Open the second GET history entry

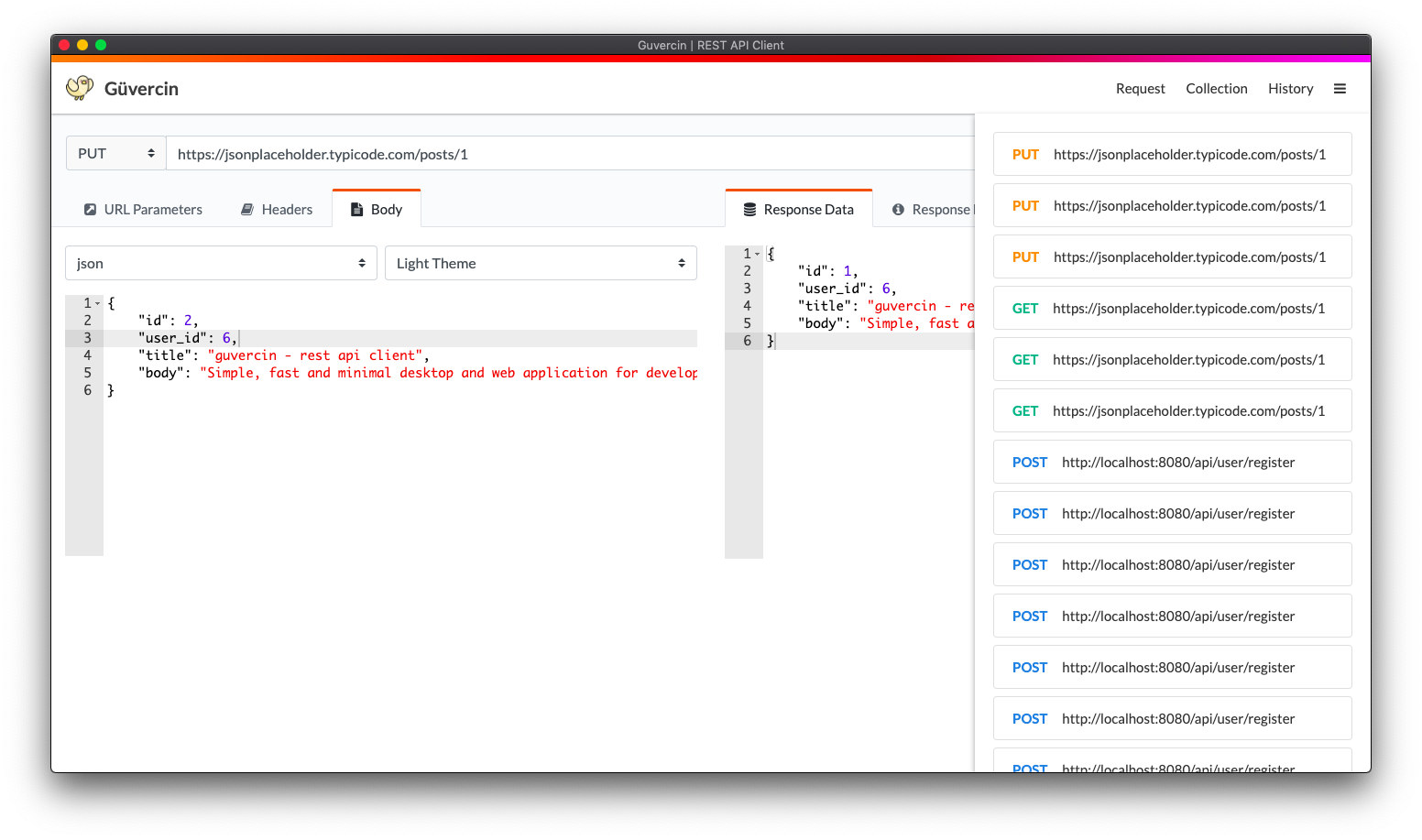tap(1173, 359)
